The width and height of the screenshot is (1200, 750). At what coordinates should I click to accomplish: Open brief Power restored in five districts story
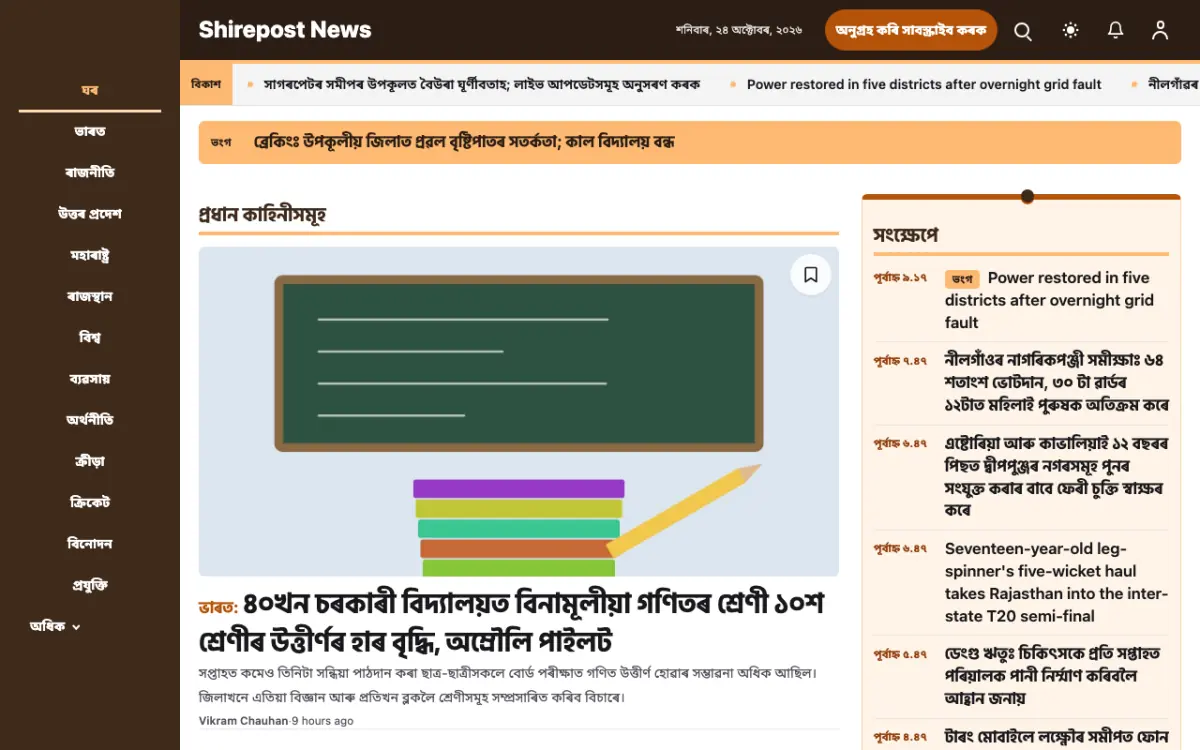coord(1049,300)
